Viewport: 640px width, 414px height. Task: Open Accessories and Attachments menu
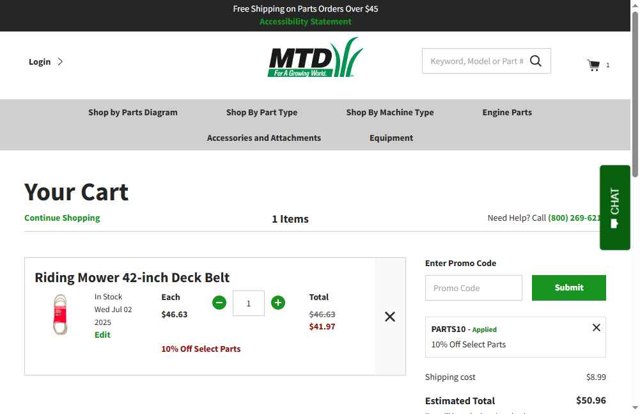click(x=264, y=138)
